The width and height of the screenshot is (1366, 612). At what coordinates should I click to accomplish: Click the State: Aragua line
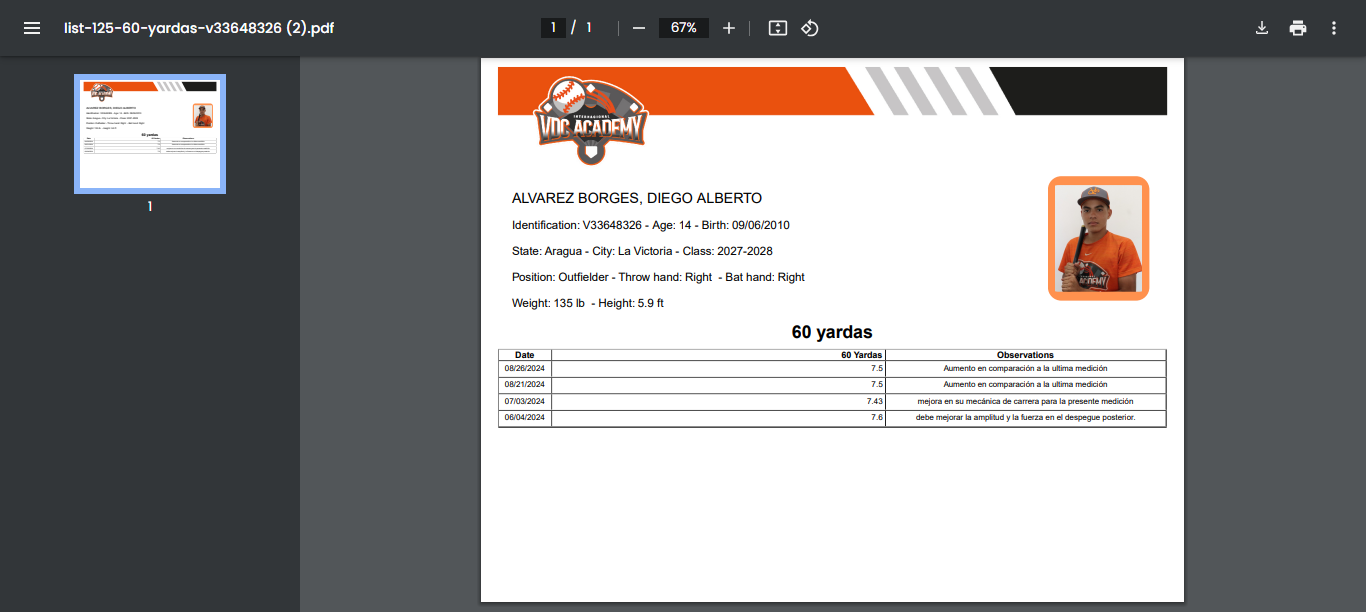coord(642,251)
